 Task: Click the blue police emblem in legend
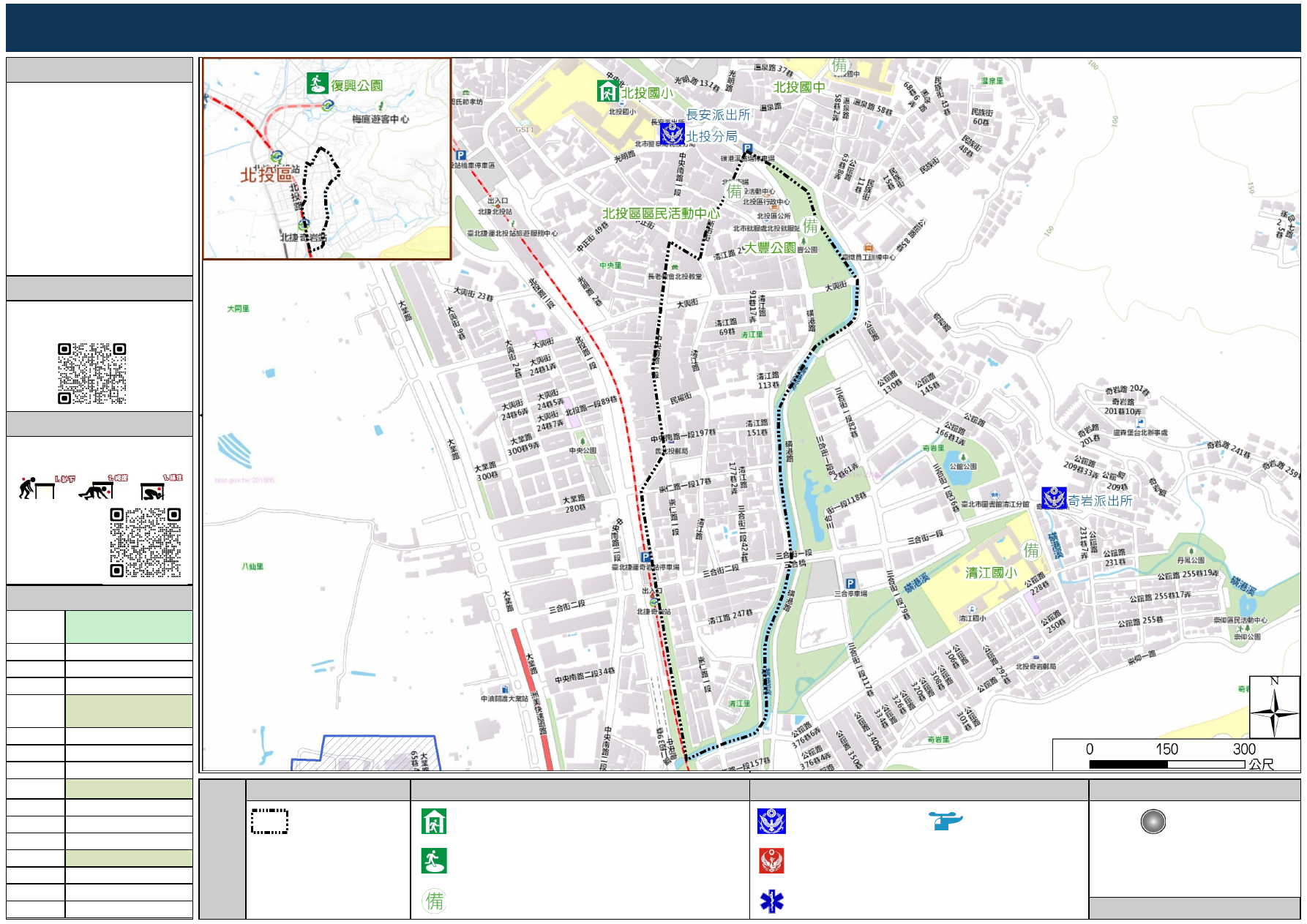tap(771, 822)
